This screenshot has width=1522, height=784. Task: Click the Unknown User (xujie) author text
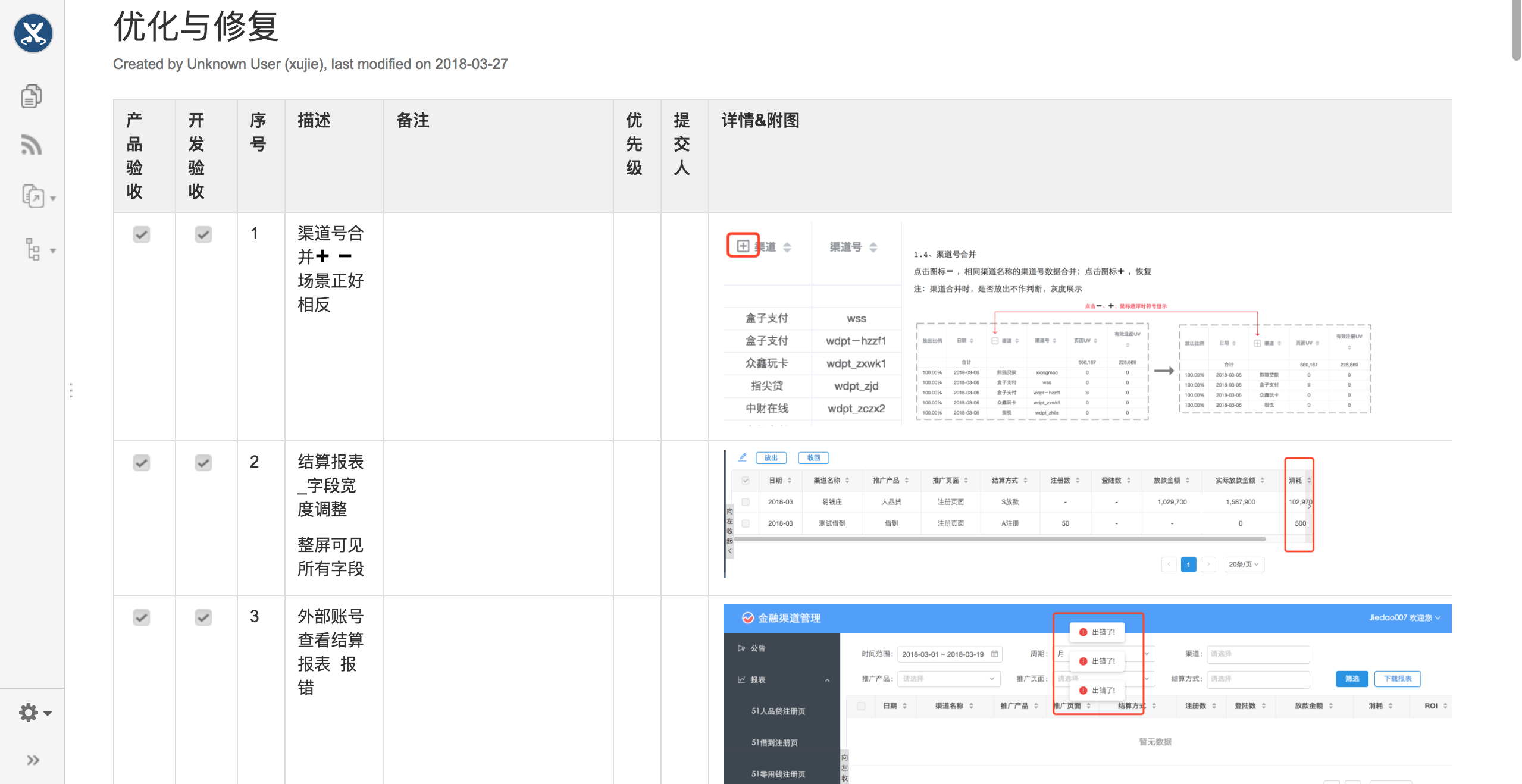tap(256, 64)
